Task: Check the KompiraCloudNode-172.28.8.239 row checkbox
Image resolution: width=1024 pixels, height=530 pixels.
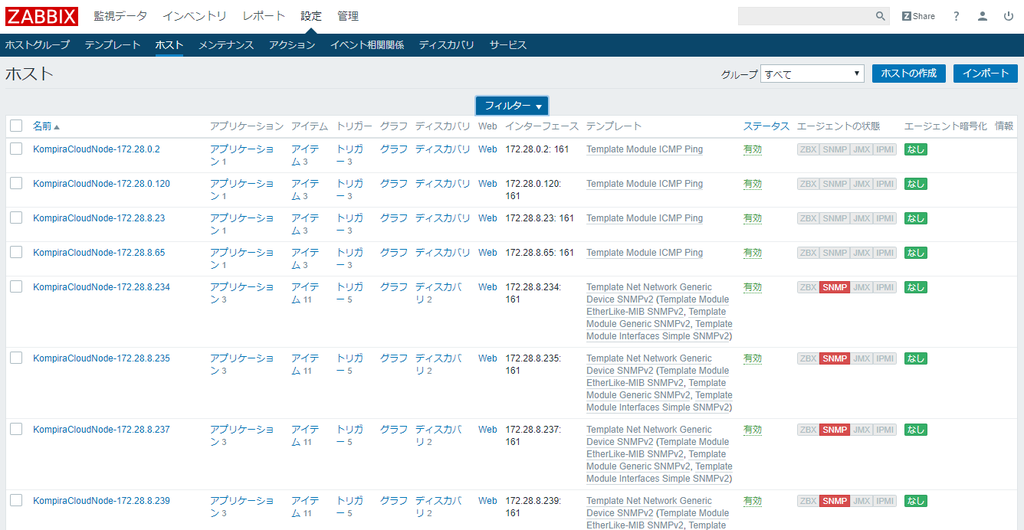Action: pos(16,501)
